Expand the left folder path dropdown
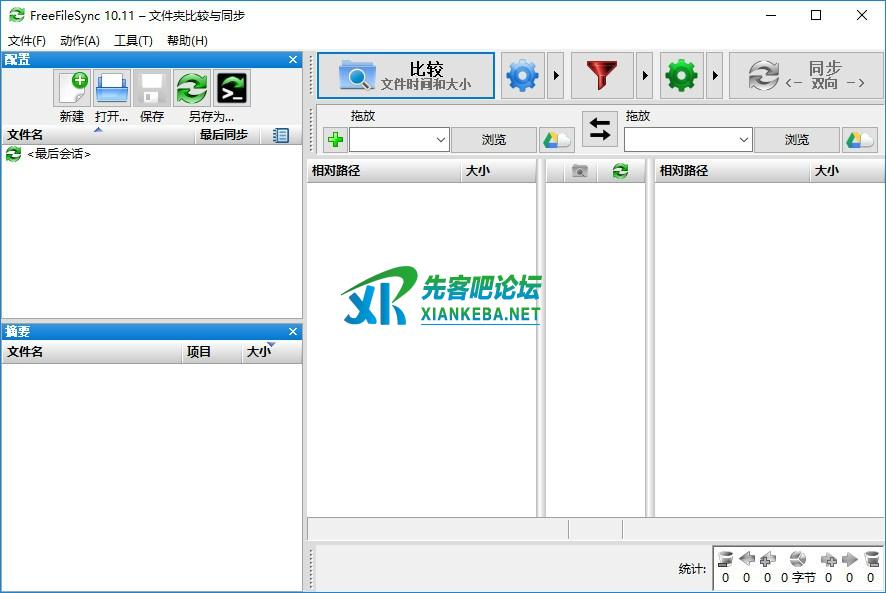This screenshot has height=593, width=886. coord(441,140)
